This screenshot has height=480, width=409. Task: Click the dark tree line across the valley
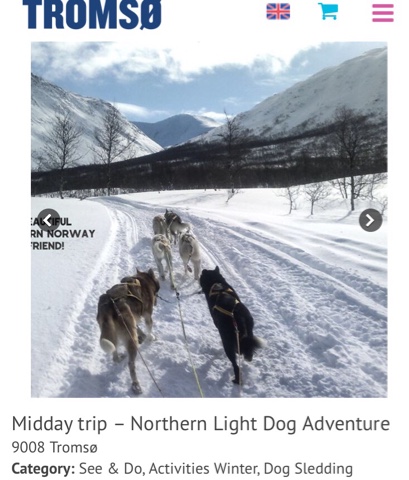tap(209, 170)
